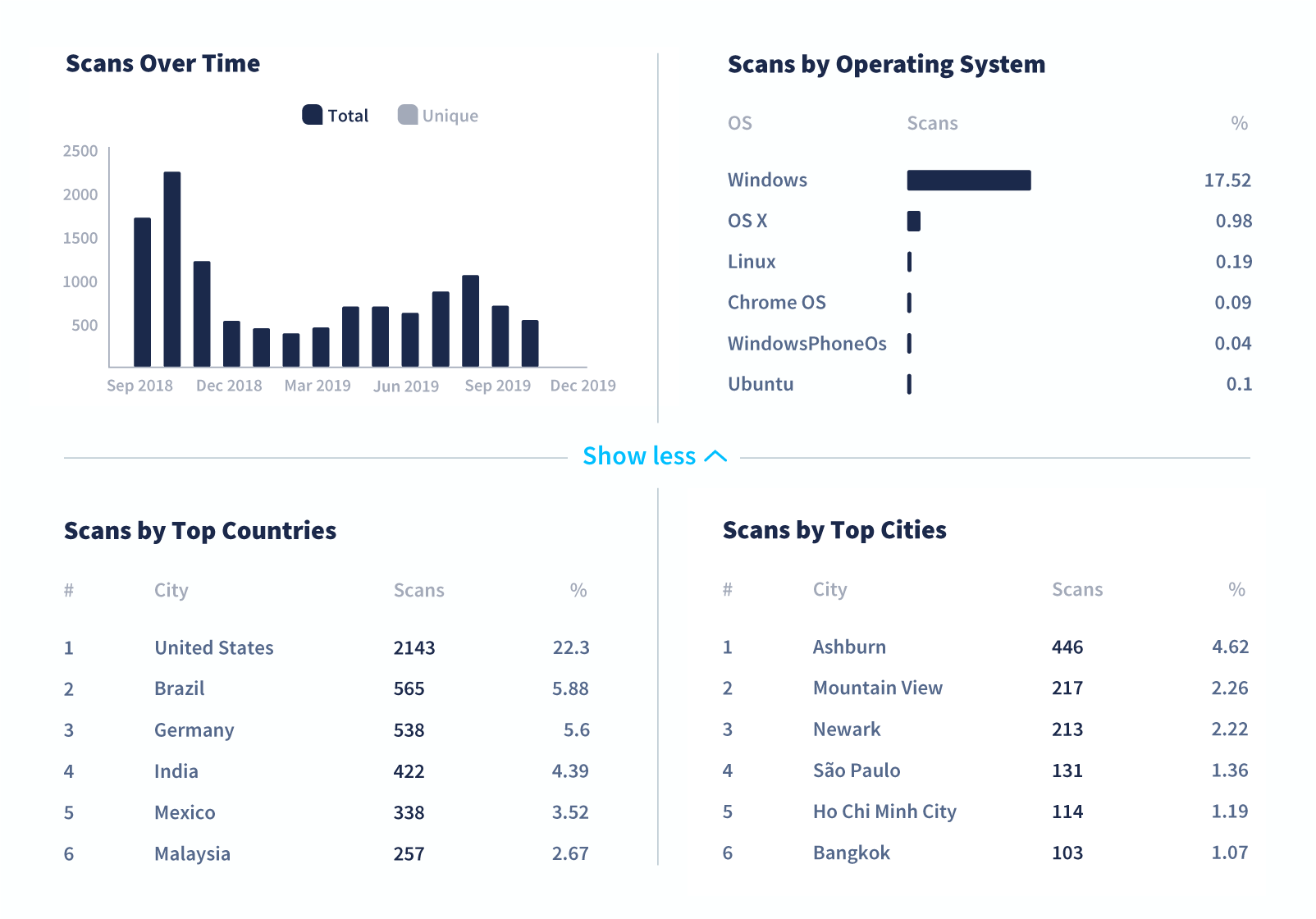Click the Ubuntu scans bar

coord(909,383)
